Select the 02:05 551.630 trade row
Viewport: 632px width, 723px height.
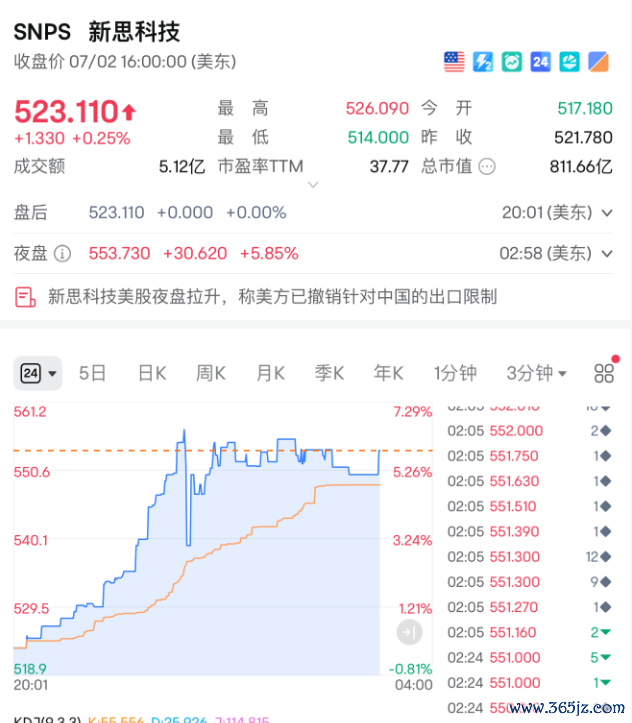coord(529,481)
